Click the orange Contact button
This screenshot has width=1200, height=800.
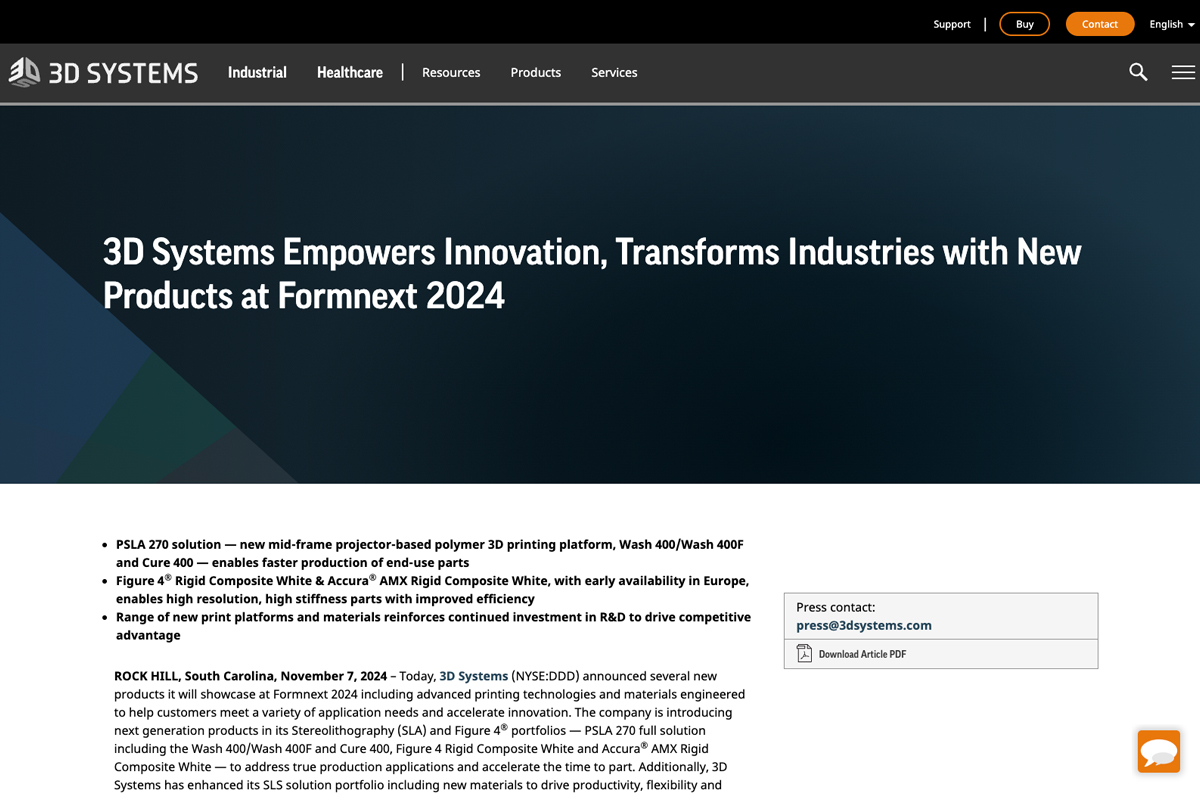1100,24
